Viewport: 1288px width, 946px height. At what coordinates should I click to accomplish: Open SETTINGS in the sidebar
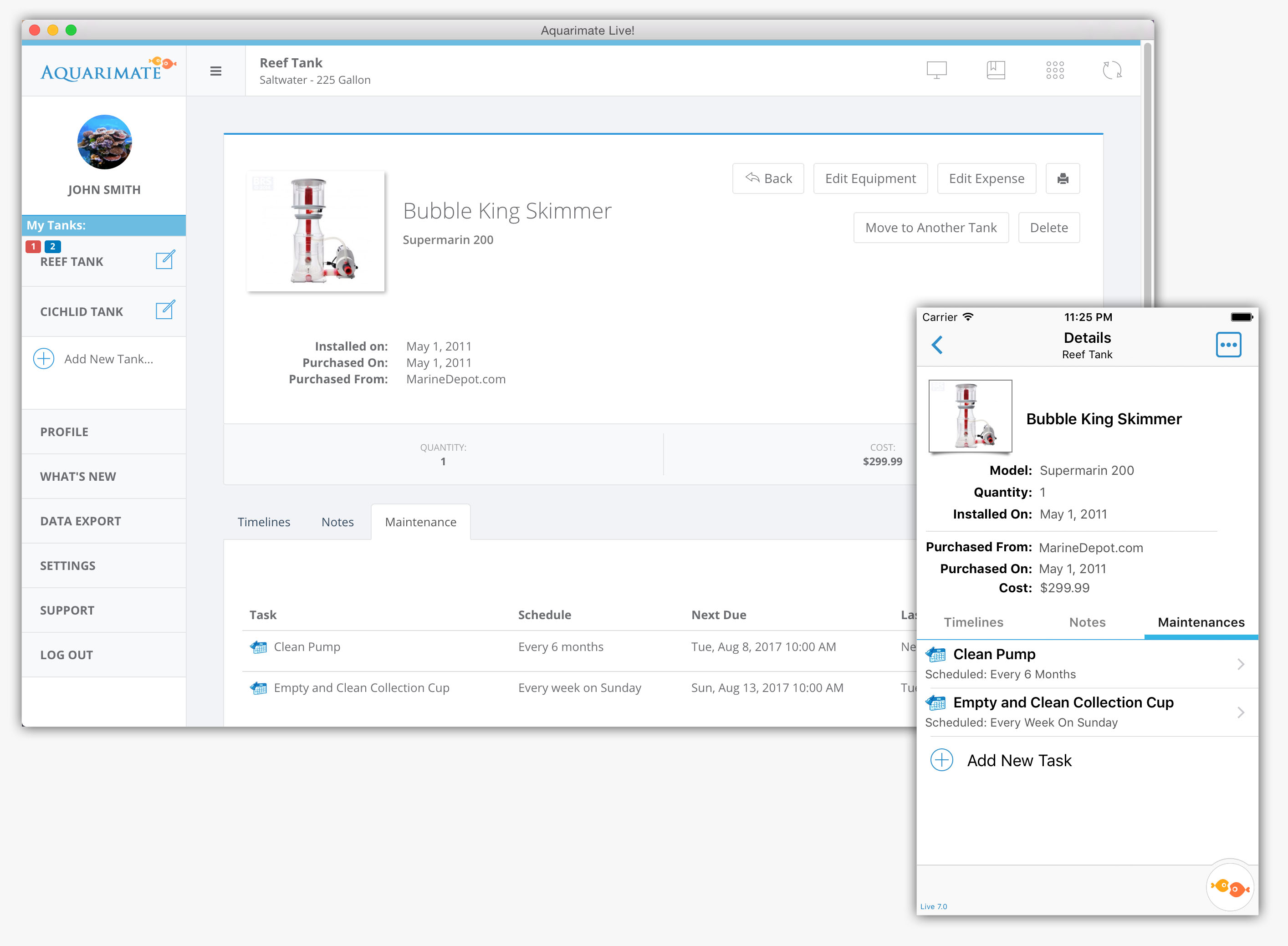tap(104, 566)
